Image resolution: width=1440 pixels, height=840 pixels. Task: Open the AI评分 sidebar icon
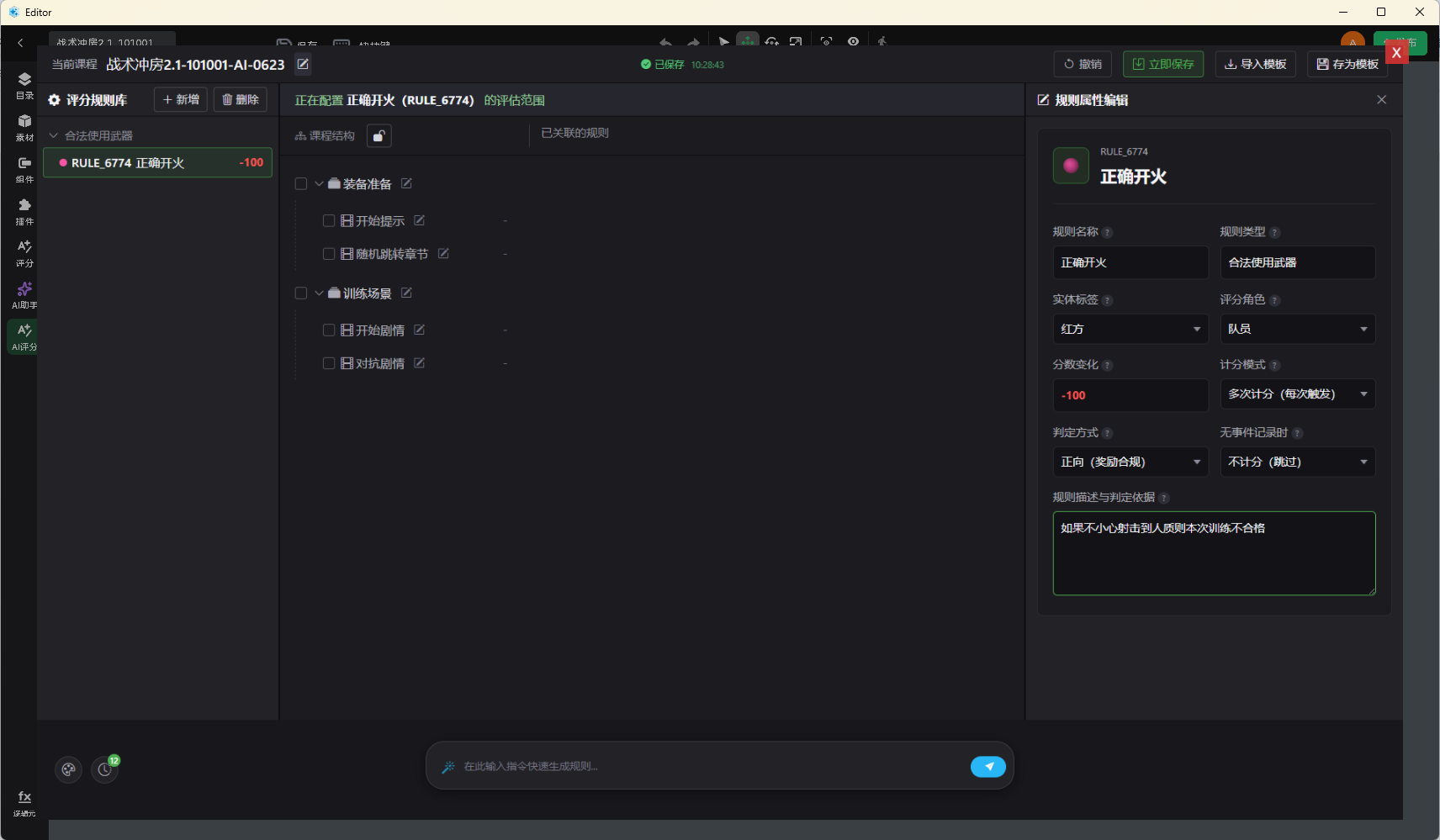(x=24, y=336)
